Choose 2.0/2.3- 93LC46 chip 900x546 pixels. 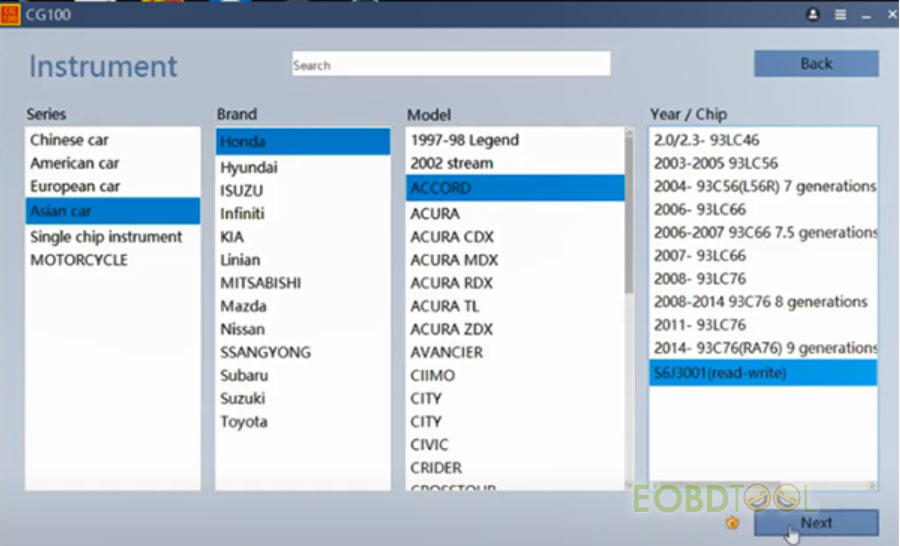(763, 140)
